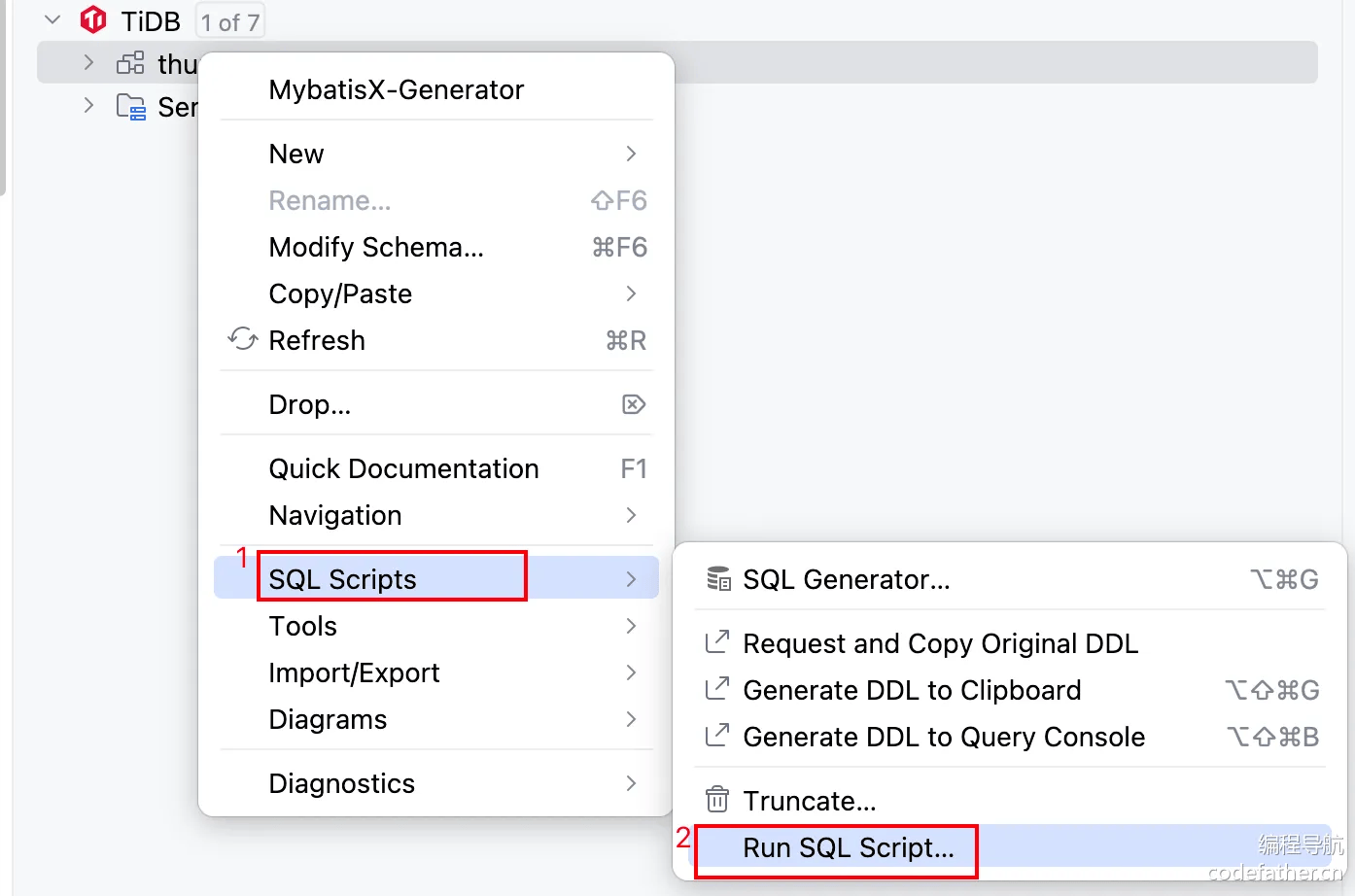The height and width of the screenshot is (896, 1355).
Task: Click the 1 of 7 schema counter
Action: click(230, 21)
